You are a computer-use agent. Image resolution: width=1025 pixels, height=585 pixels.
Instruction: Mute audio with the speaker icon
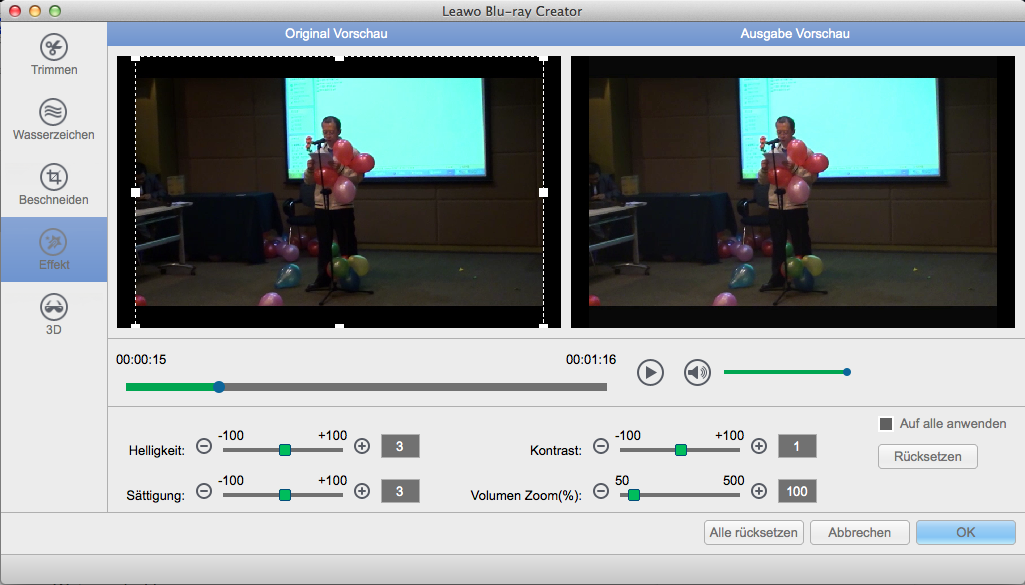point(697,373)
